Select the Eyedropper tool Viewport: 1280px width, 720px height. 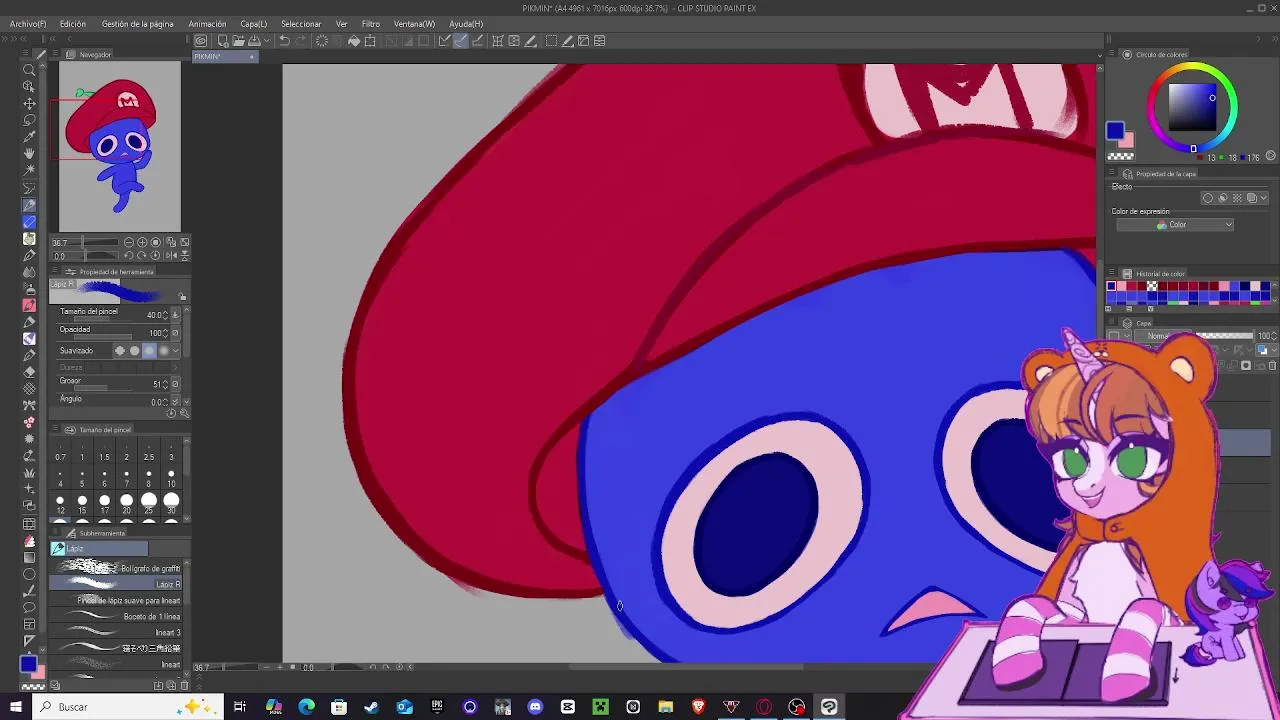pos(29,137)
